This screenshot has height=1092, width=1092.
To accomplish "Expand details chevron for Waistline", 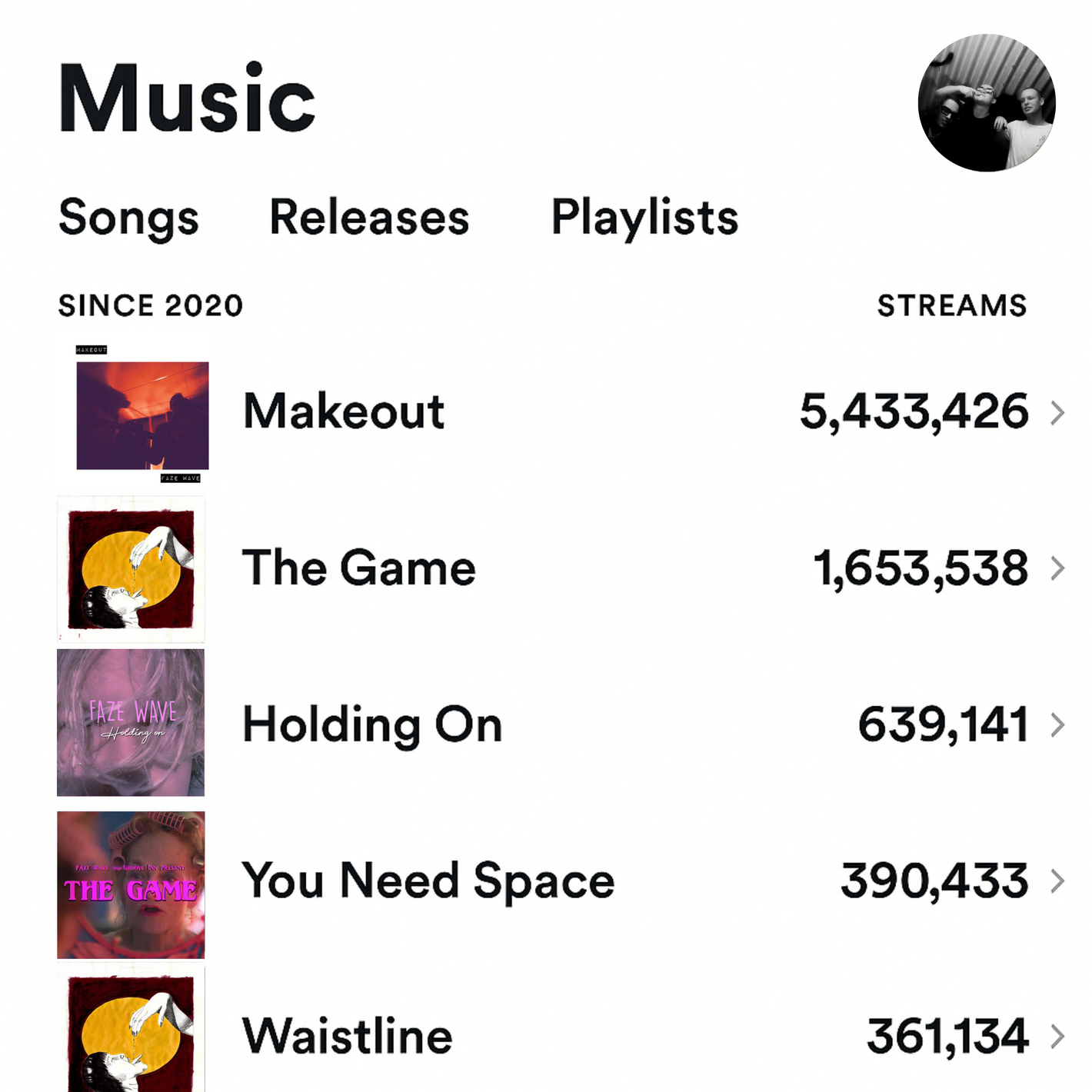I will pos(1058,1037).
